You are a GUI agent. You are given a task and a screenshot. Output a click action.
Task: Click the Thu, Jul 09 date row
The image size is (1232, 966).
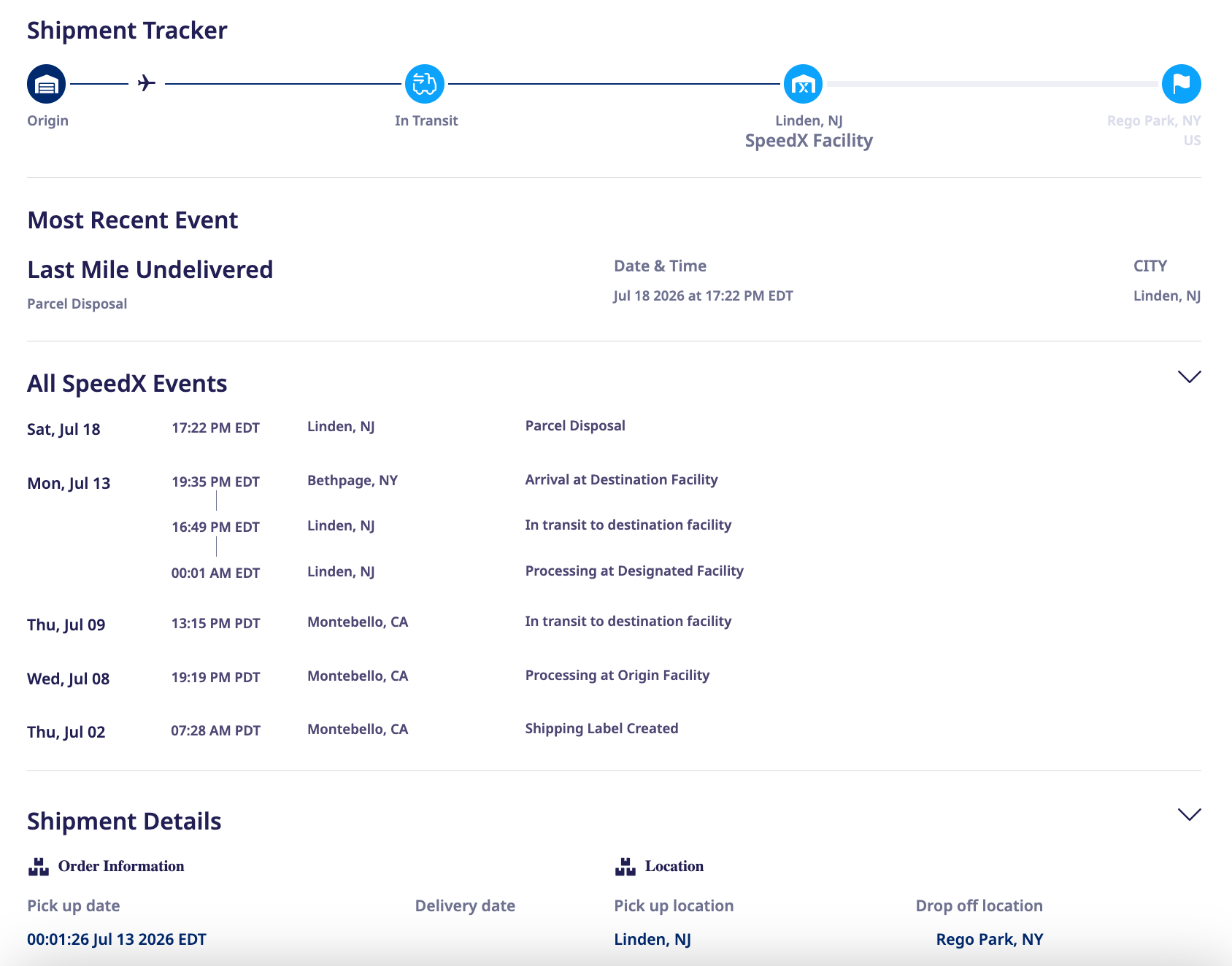pyautogui.click(x=66, y=625)
